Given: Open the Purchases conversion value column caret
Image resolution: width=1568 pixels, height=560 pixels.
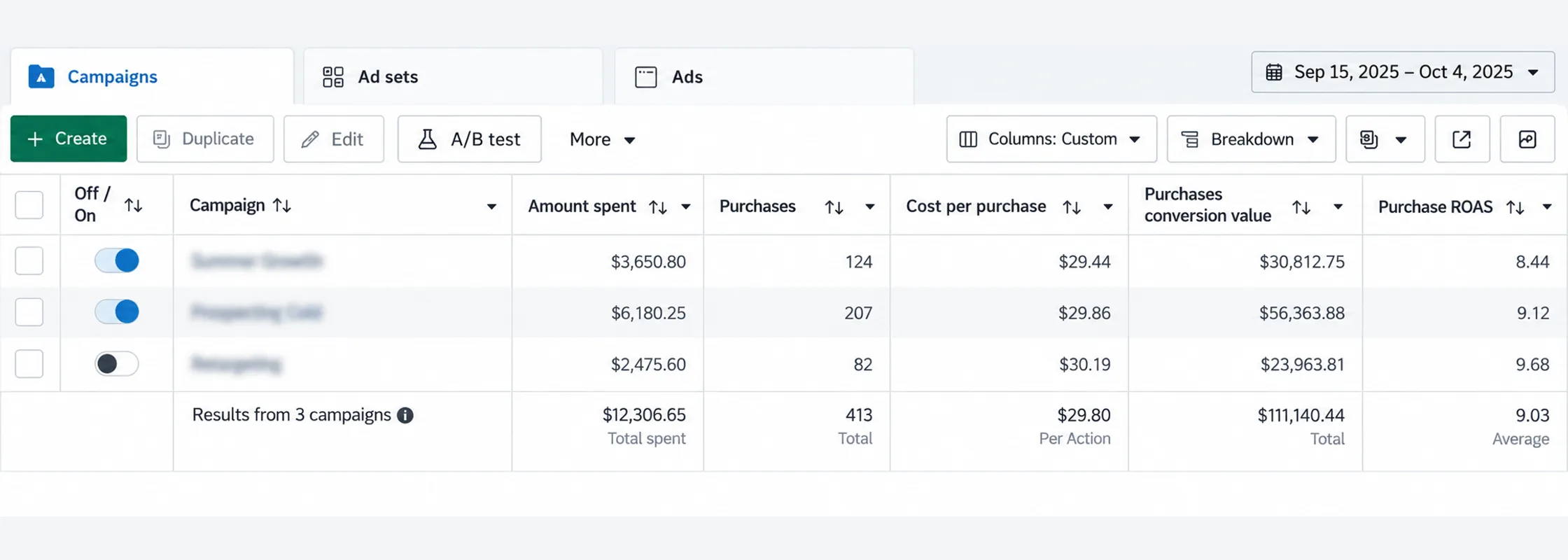Looking at the screenshot, I should (1338, 206).
